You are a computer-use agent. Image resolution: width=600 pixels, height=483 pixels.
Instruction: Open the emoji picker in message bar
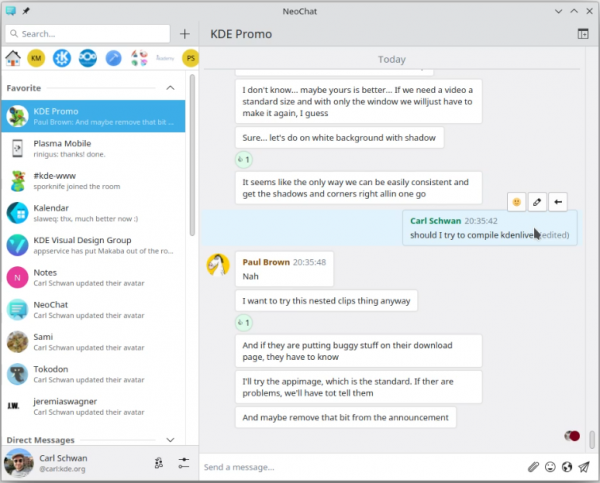pyautogui.click(x=550, y=466)
